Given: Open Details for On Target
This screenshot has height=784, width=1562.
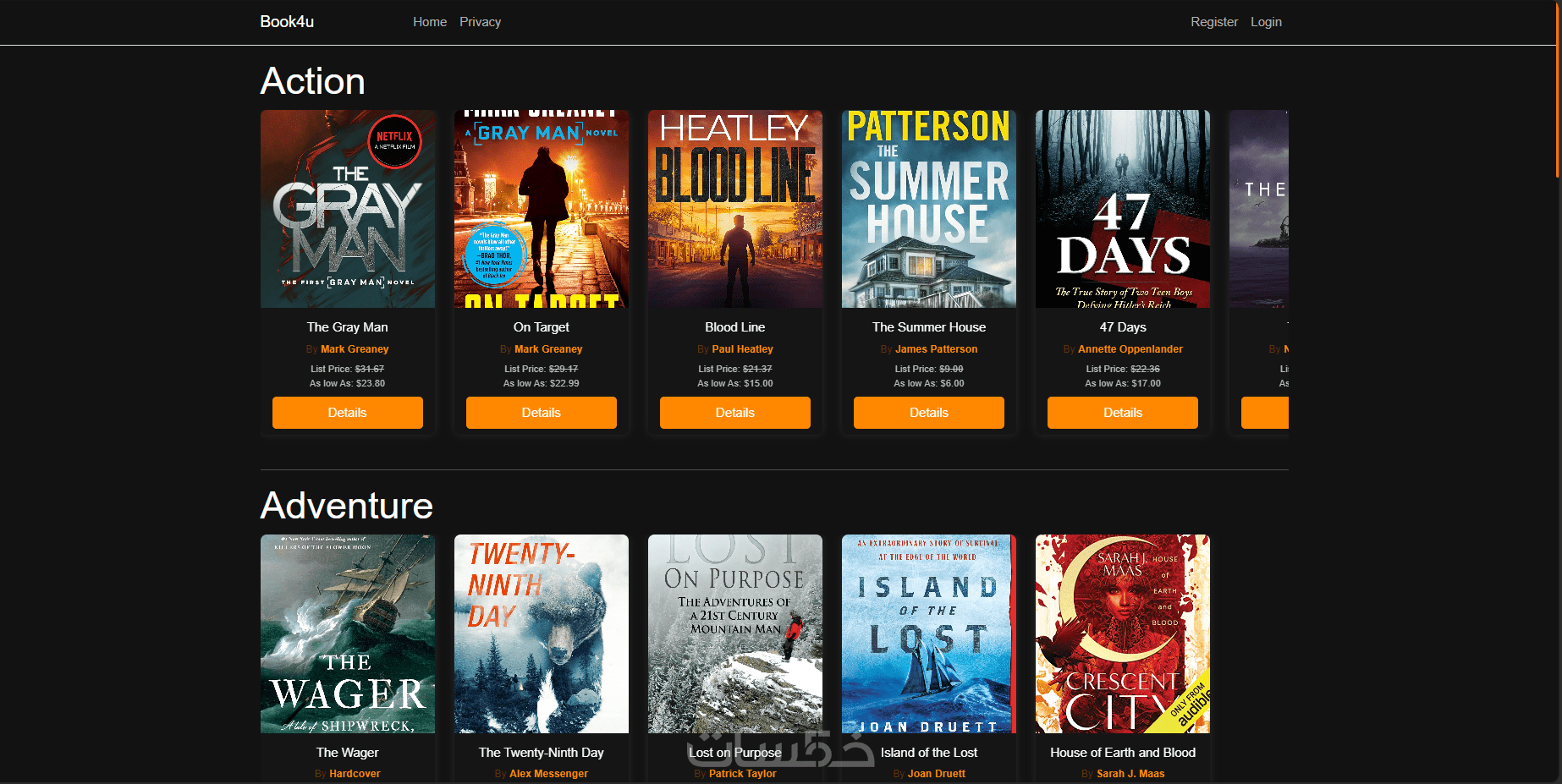Looking at the screenshot, I should click(x=542, y=413).
